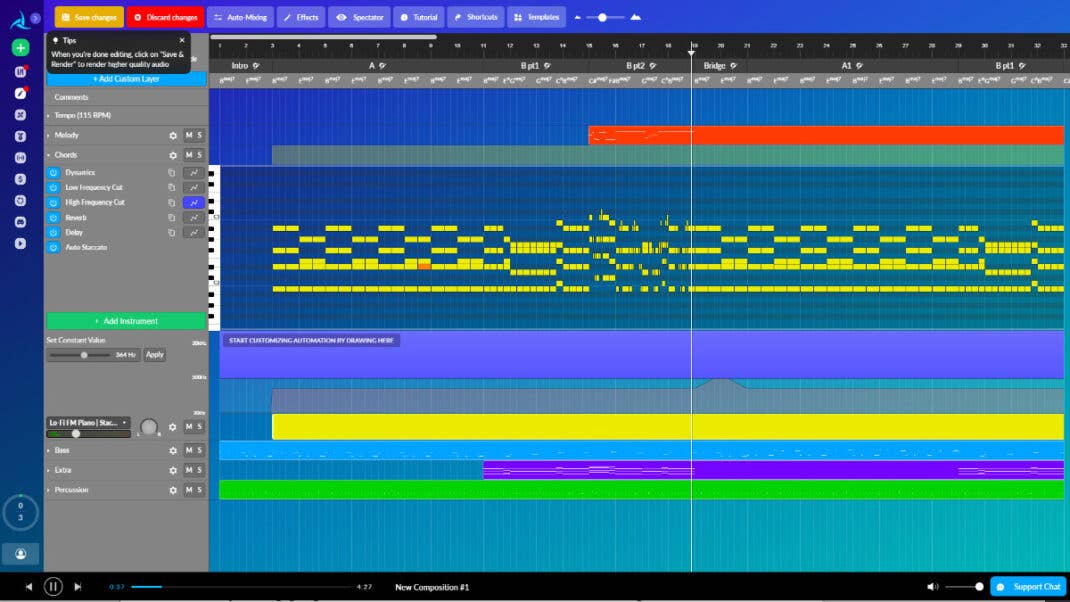Solo the Chords layer
The height and width of the screenshot is (602, 1070).
(x=199, y=155)
